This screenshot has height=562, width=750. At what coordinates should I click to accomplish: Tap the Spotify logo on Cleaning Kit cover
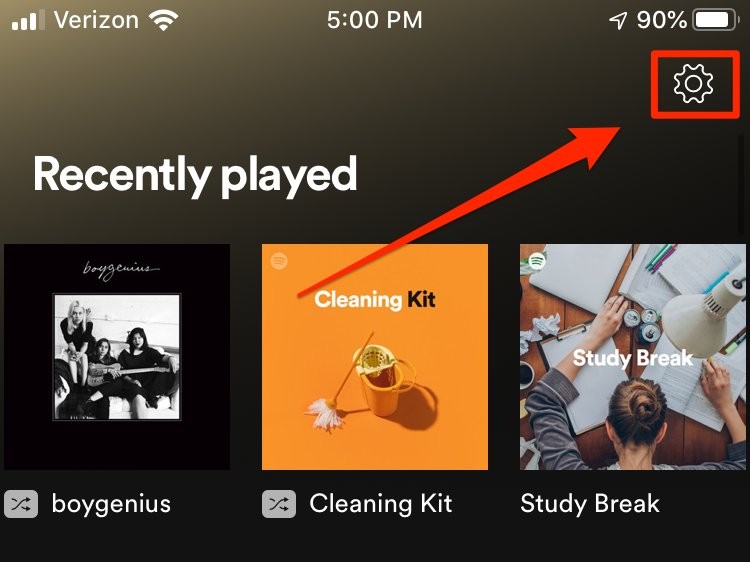[x=279, y=261]
